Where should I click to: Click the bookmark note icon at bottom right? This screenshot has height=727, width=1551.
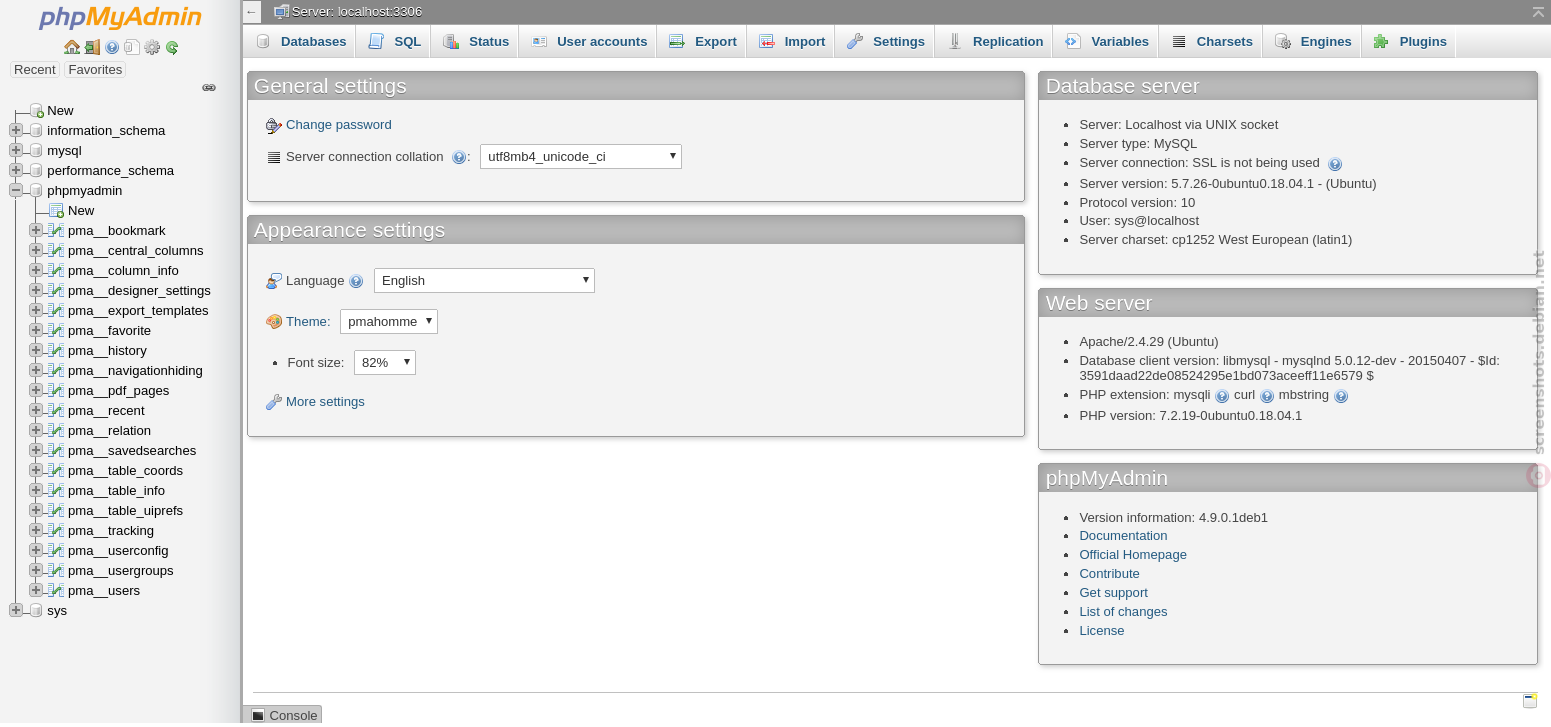point(1530,700)
